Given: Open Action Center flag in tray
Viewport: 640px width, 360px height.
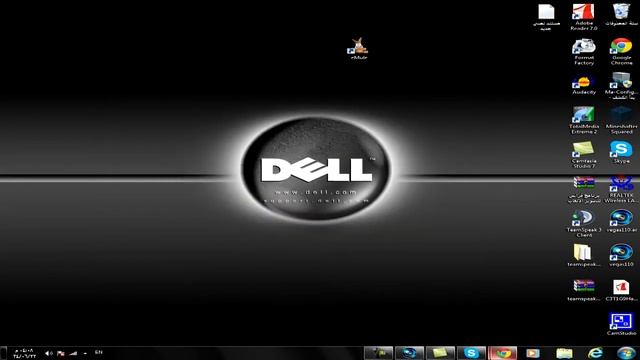Looking at the screenshot, I should [x=60, y=353].
